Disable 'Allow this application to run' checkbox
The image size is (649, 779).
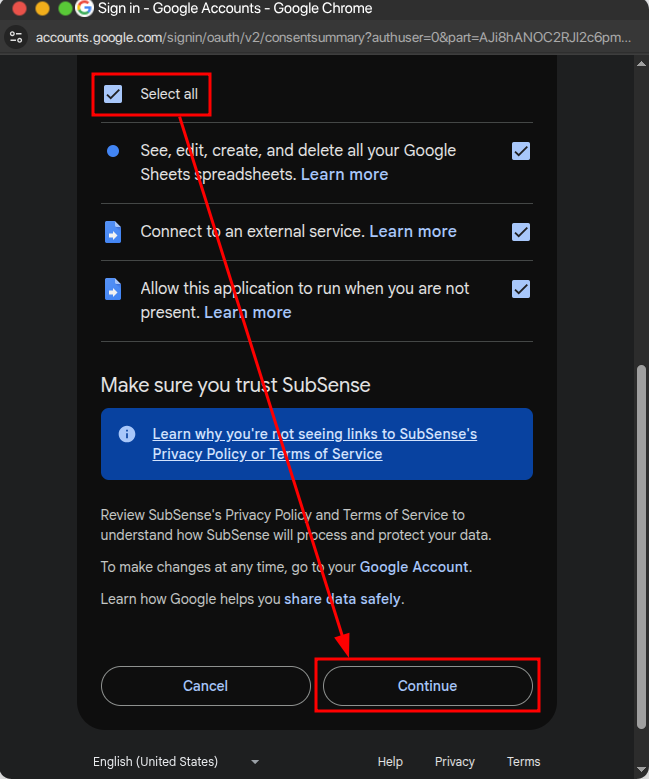pos(520,289)
